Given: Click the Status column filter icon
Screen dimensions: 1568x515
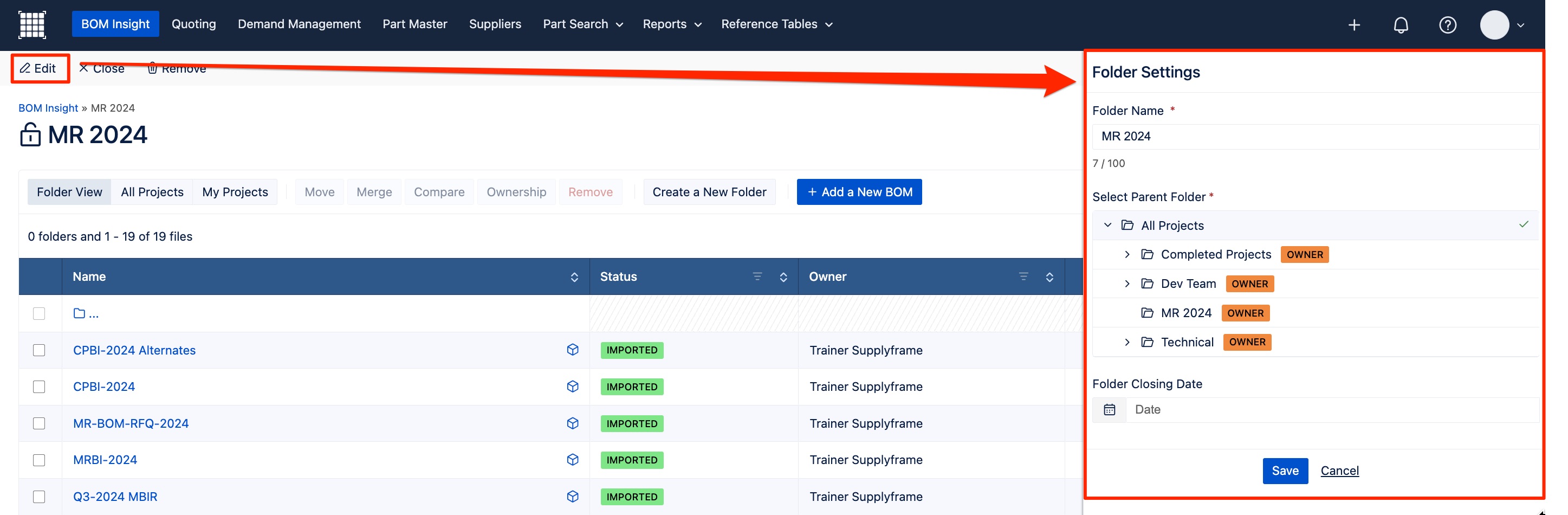Looking at the screenshot, I should [757, 276].
